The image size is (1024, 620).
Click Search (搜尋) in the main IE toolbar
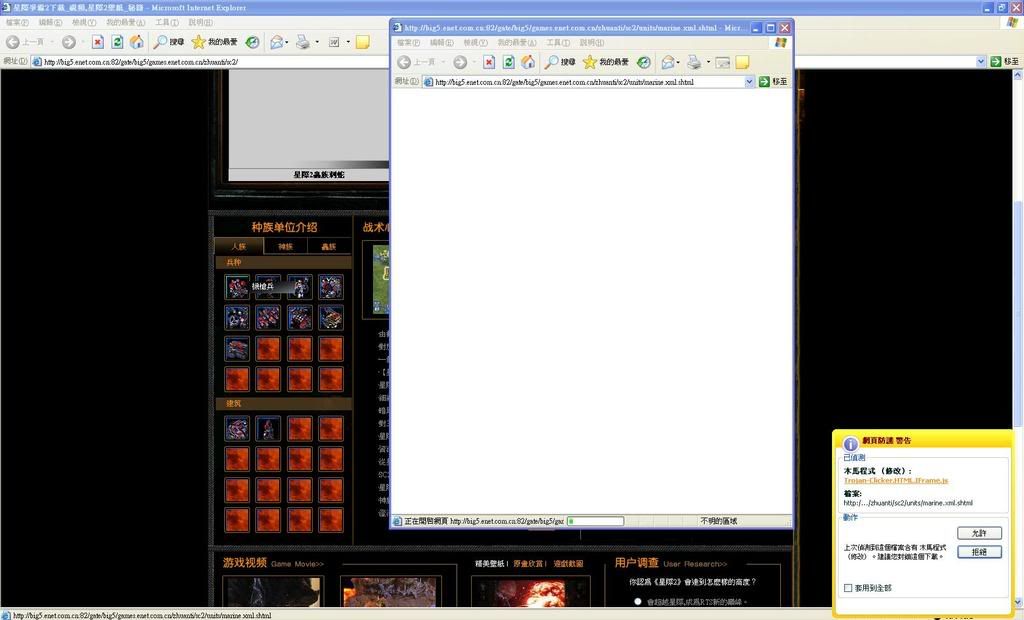point(168,42)
